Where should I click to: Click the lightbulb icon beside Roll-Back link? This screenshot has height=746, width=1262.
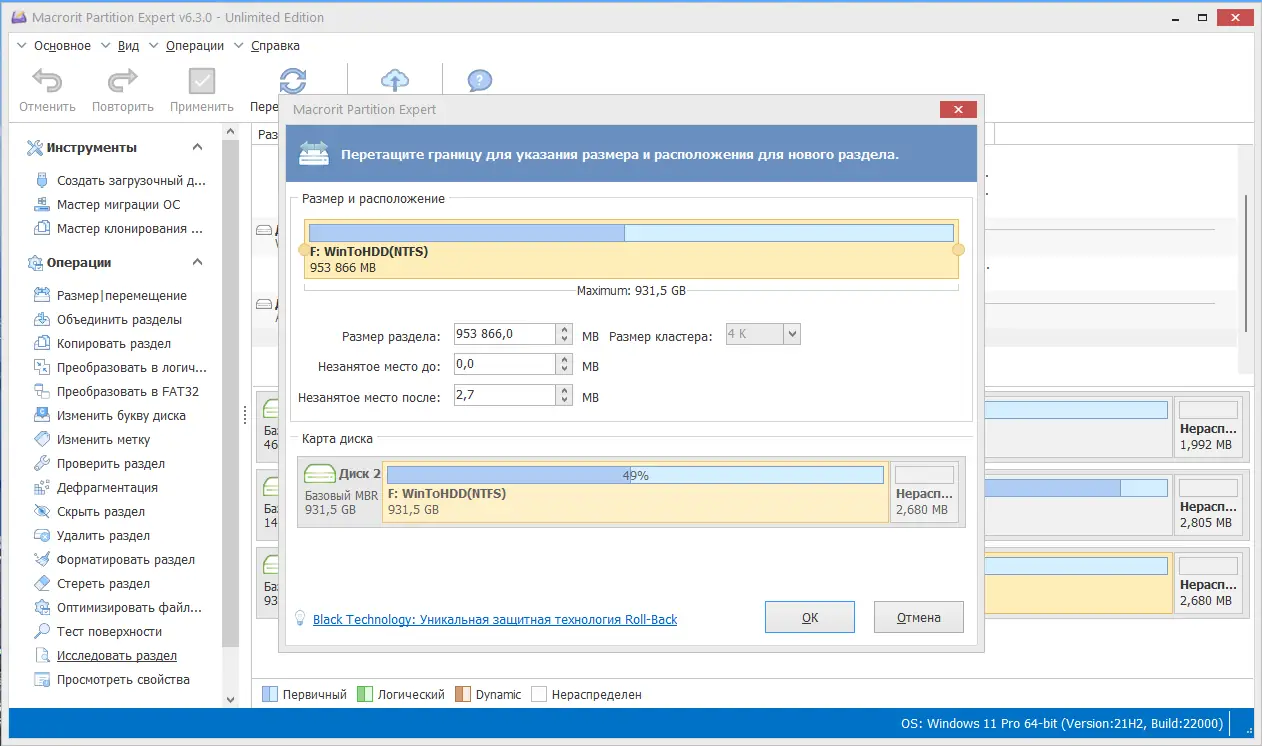click(299, 619)
